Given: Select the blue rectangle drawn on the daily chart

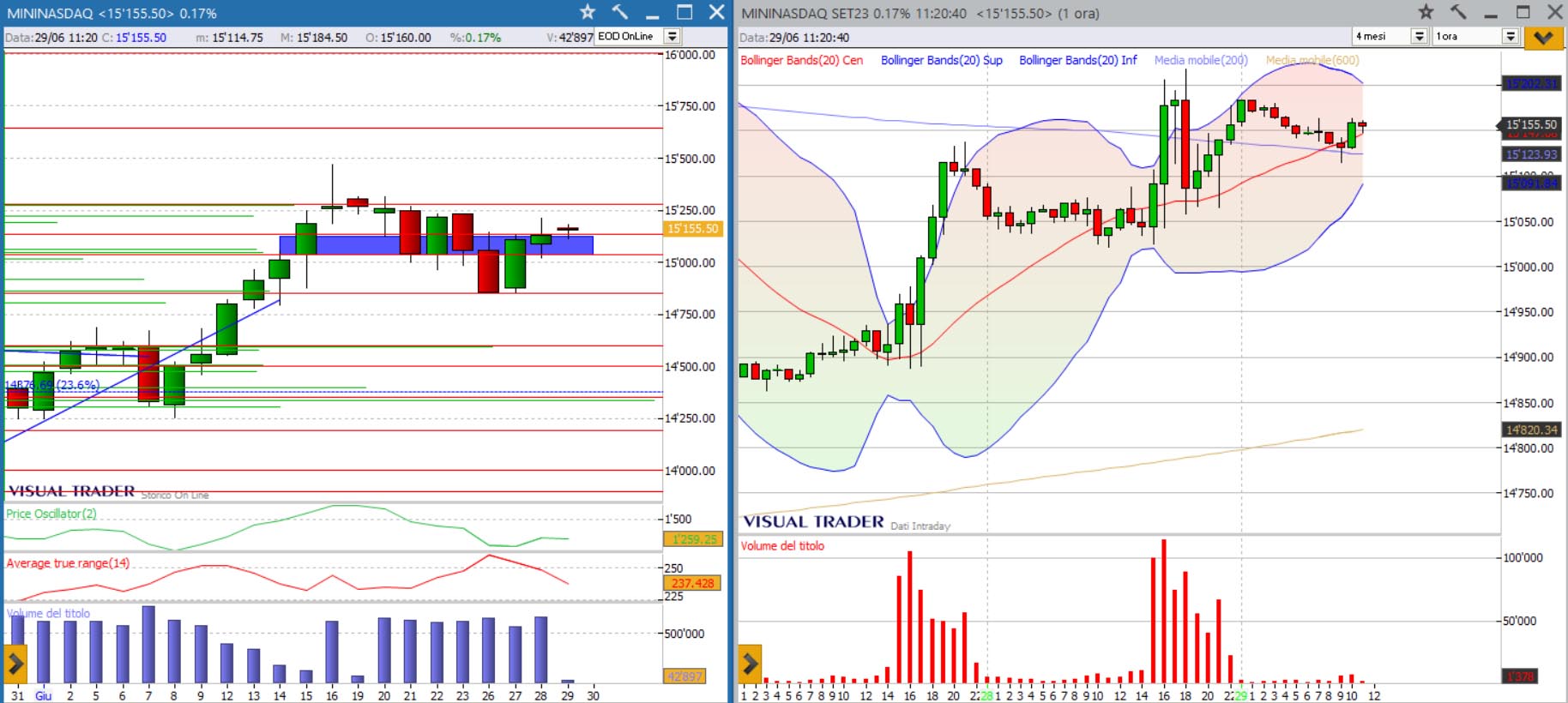Looking at the screenshot, I should click(x=436, y=245).
